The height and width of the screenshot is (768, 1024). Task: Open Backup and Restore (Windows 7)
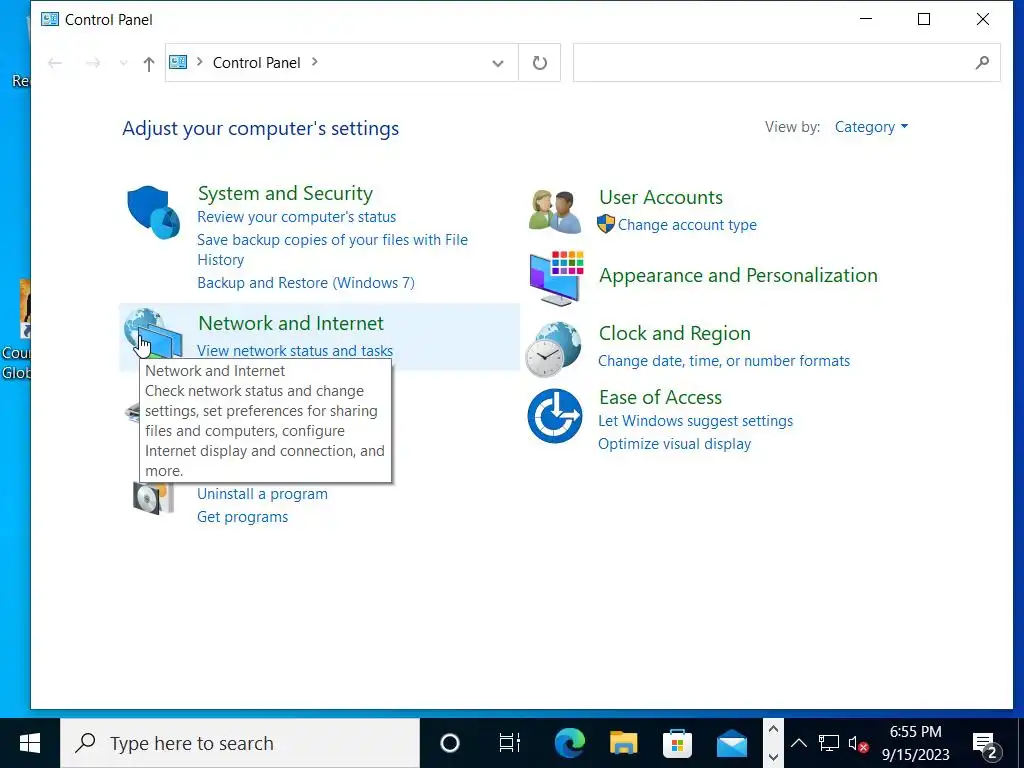306,283
